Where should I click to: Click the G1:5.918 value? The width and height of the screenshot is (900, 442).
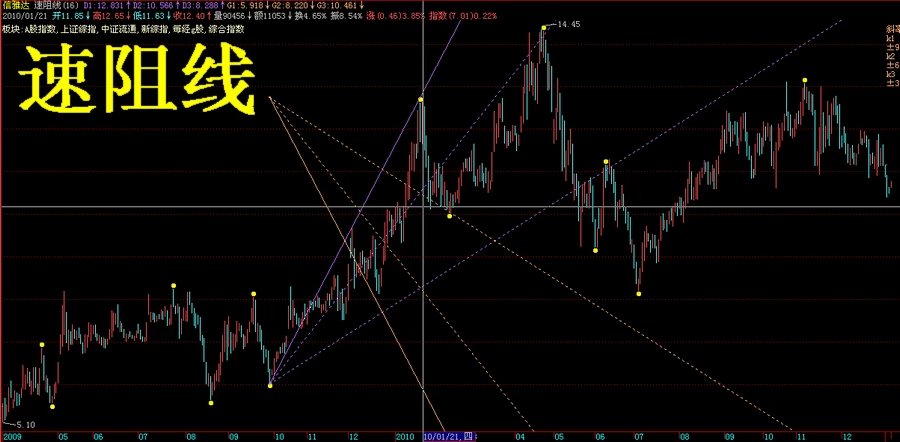pos(245,5)
